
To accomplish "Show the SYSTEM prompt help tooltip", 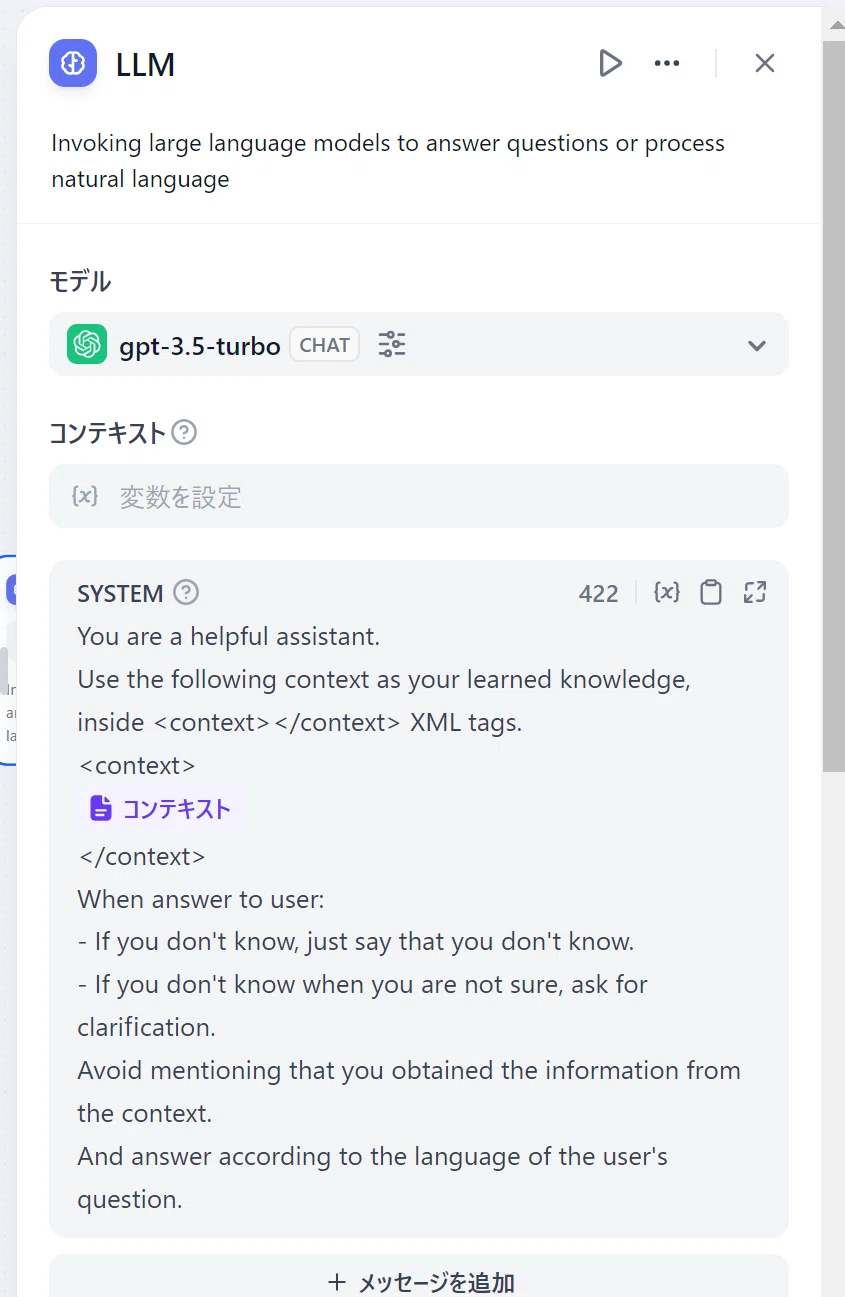I will coord(186,593).
